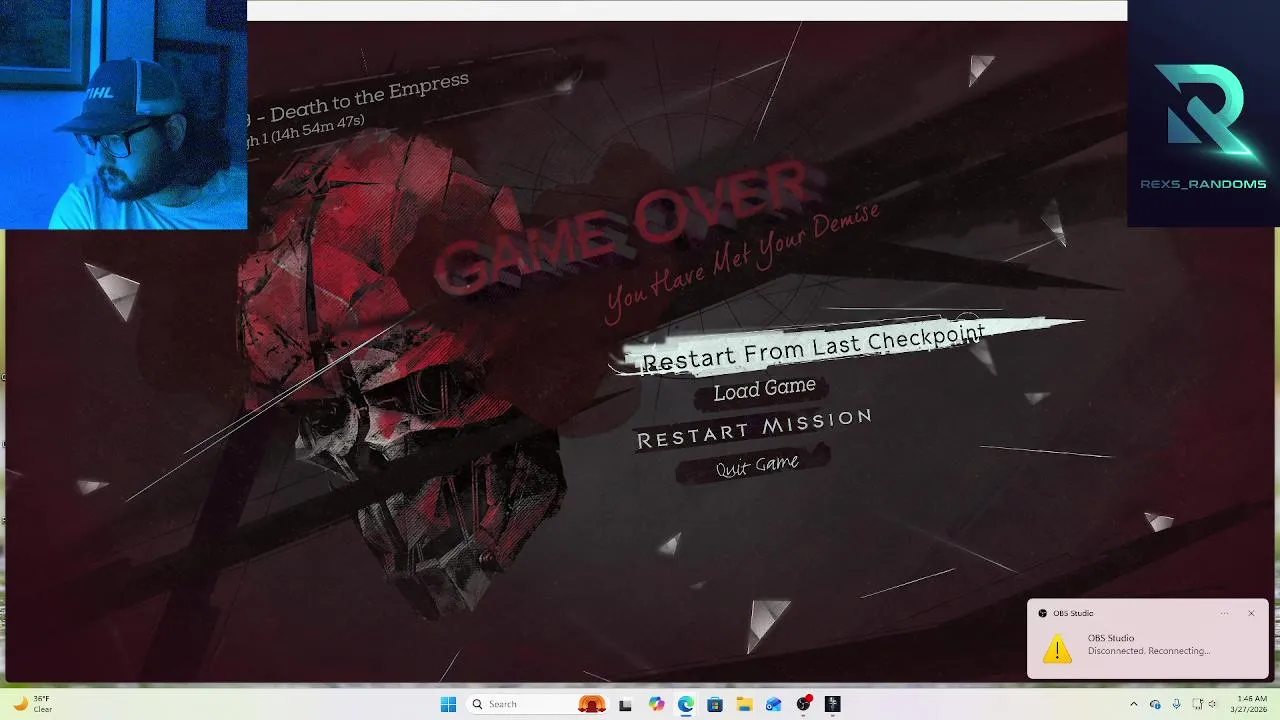
Task: Click the microphone tray icon
Action: click(1176, 704)
